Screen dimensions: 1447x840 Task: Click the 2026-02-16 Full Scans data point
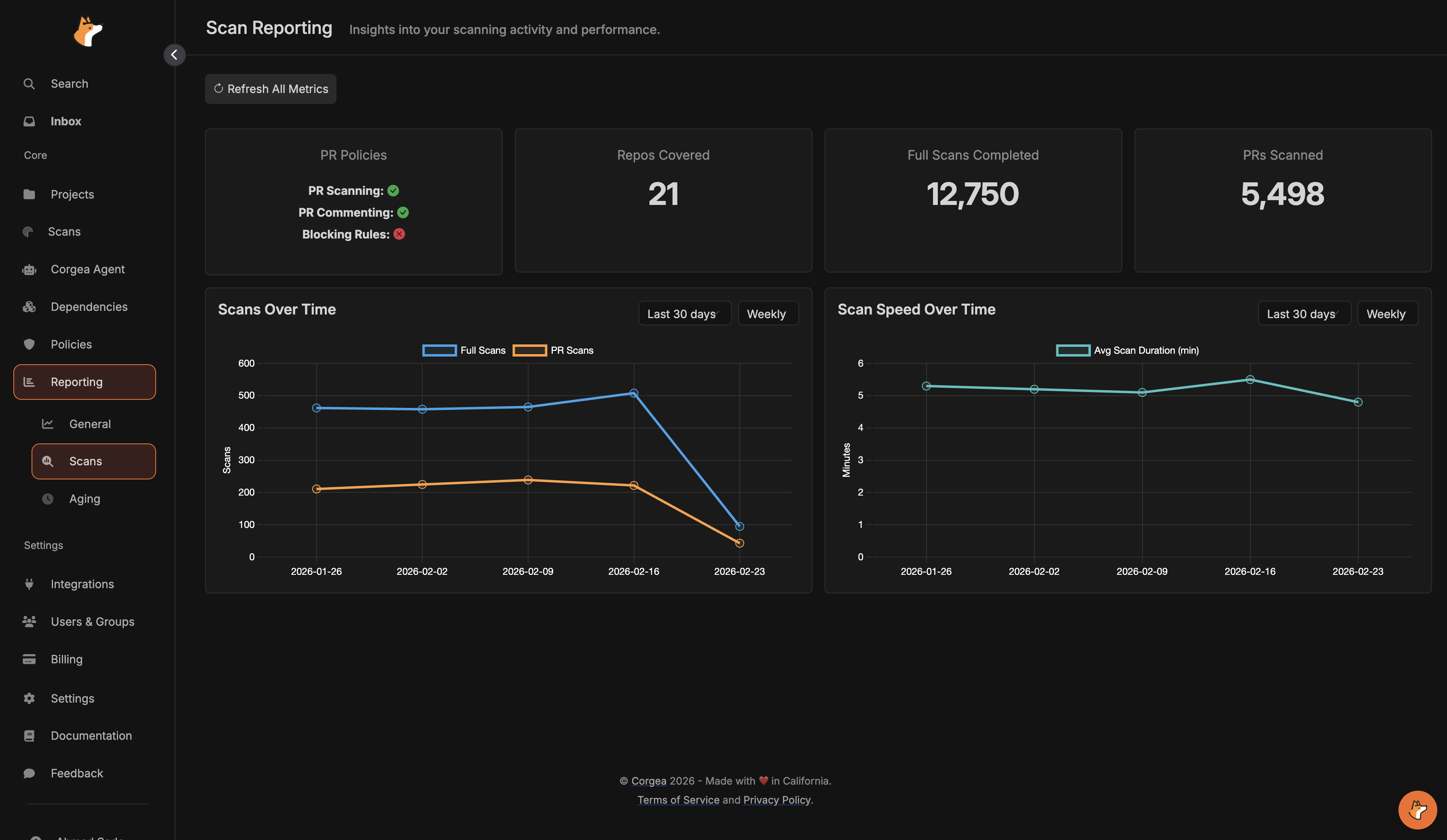[633, 394]
